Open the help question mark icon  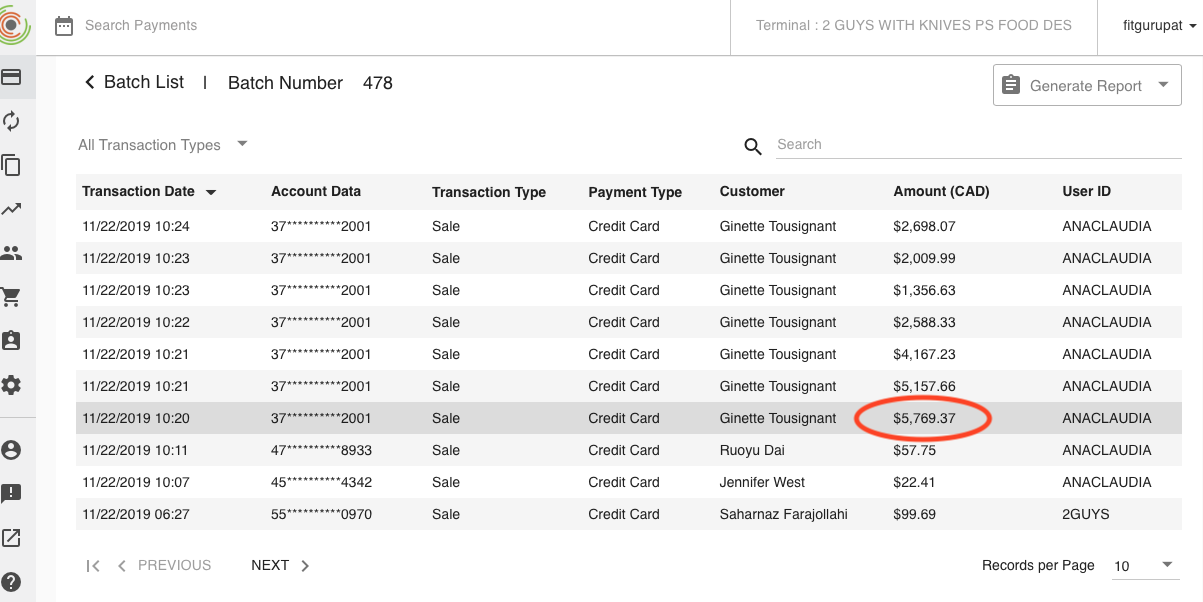point(12,582)
